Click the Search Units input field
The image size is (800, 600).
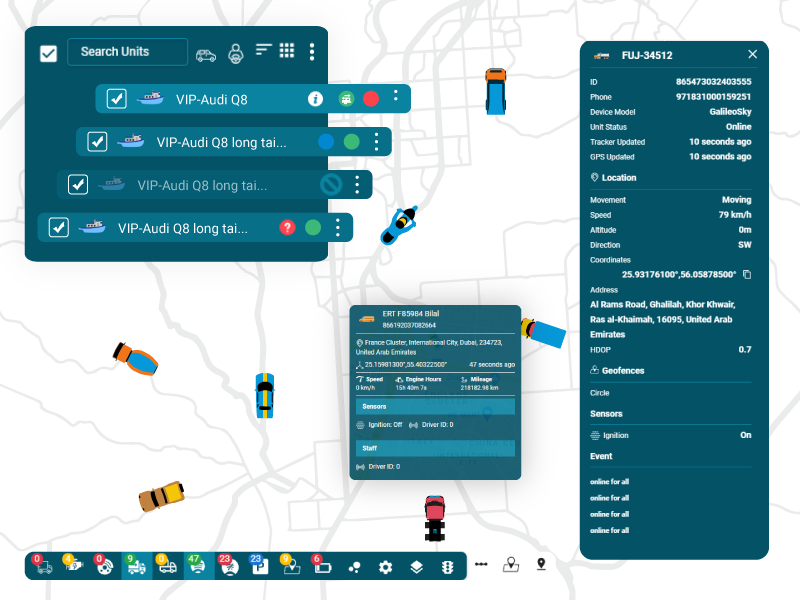pyautogui.click(x=128, y=52)
